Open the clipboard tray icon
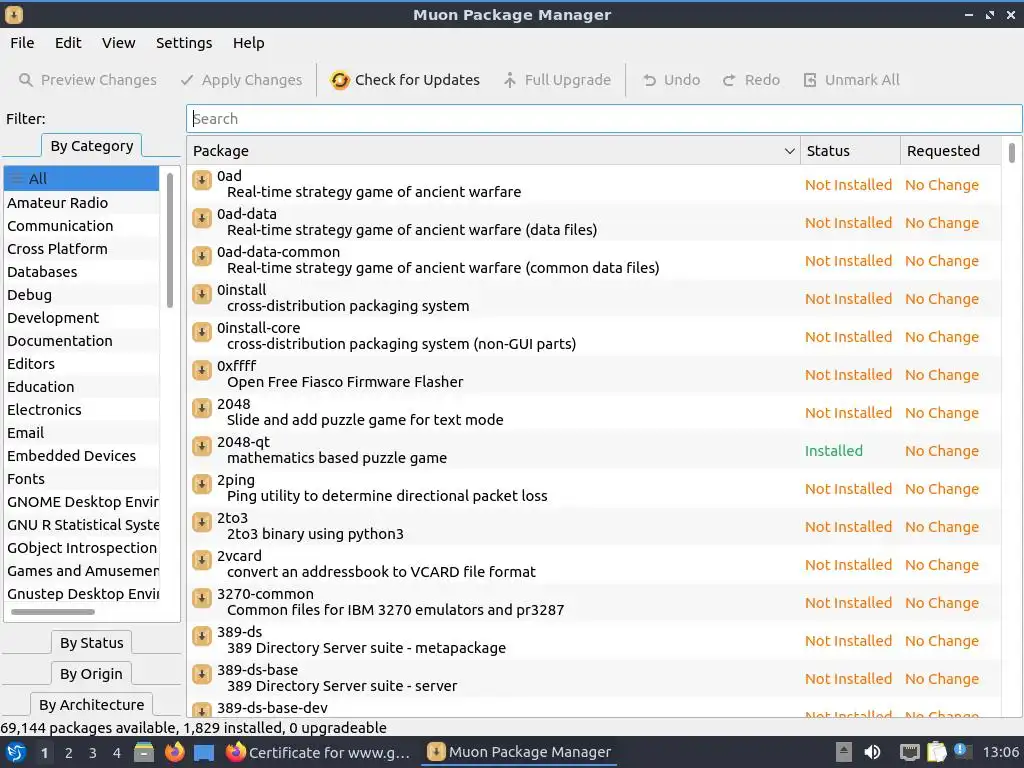This screenshot has height=768, width=1024. [x=936, y=752]
